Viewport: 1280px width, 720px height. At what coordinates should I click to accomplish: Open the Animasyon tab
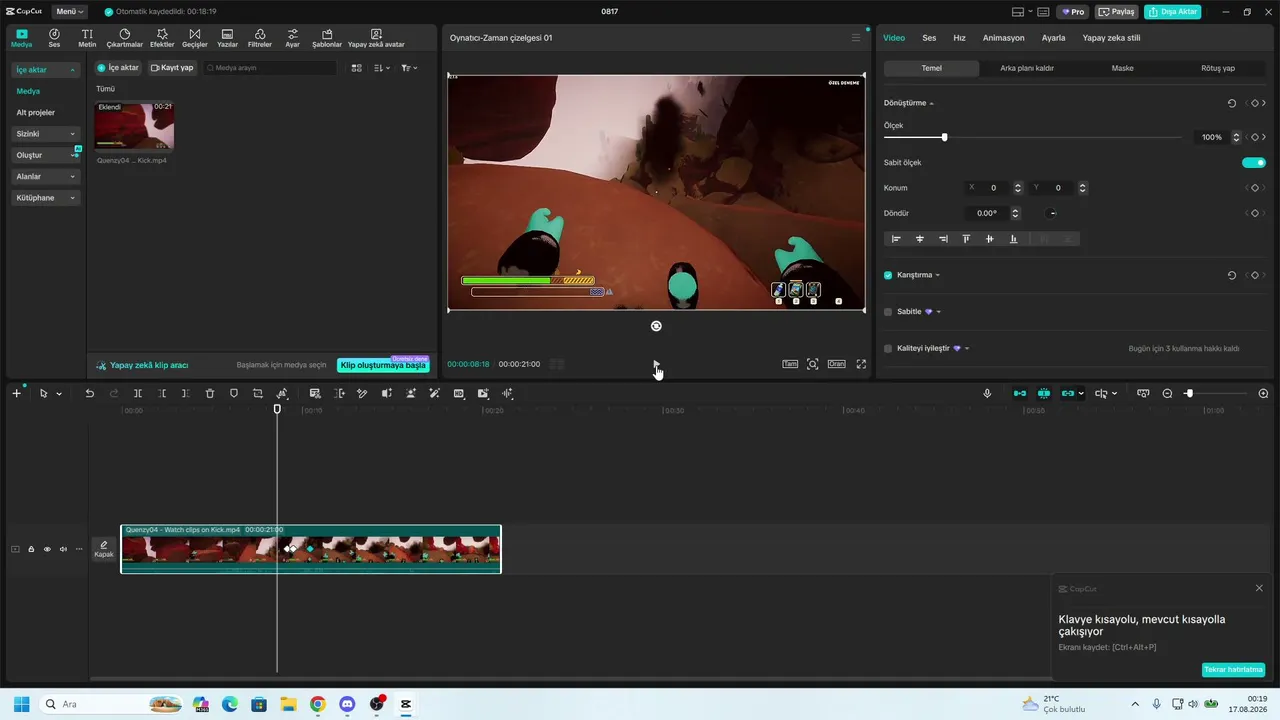tap(1004, 38)
